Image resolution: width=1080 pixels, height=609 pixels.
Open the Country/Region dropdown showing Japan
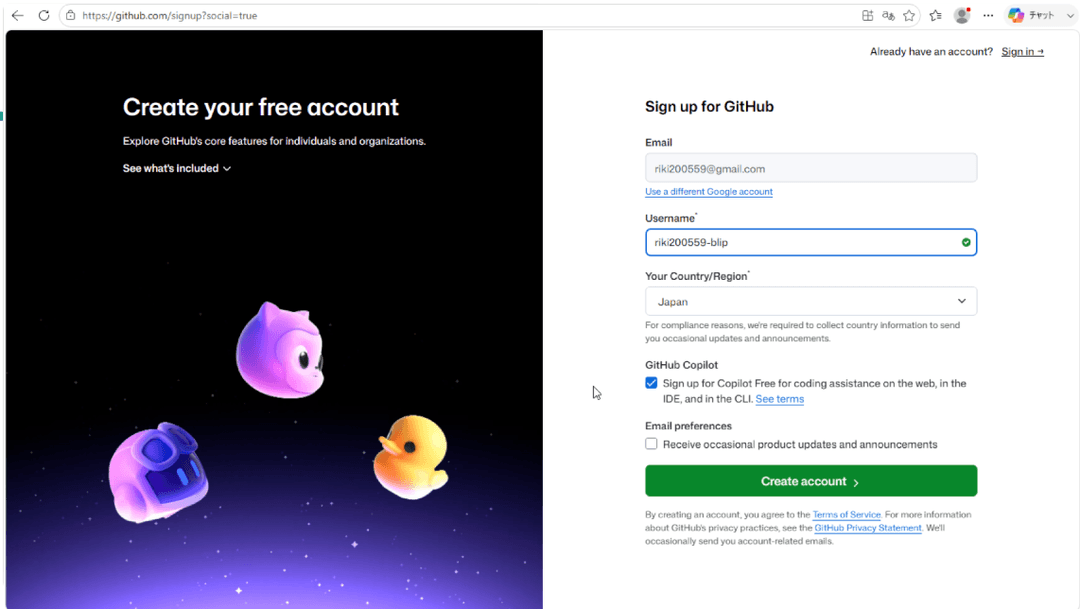(811, 301)
